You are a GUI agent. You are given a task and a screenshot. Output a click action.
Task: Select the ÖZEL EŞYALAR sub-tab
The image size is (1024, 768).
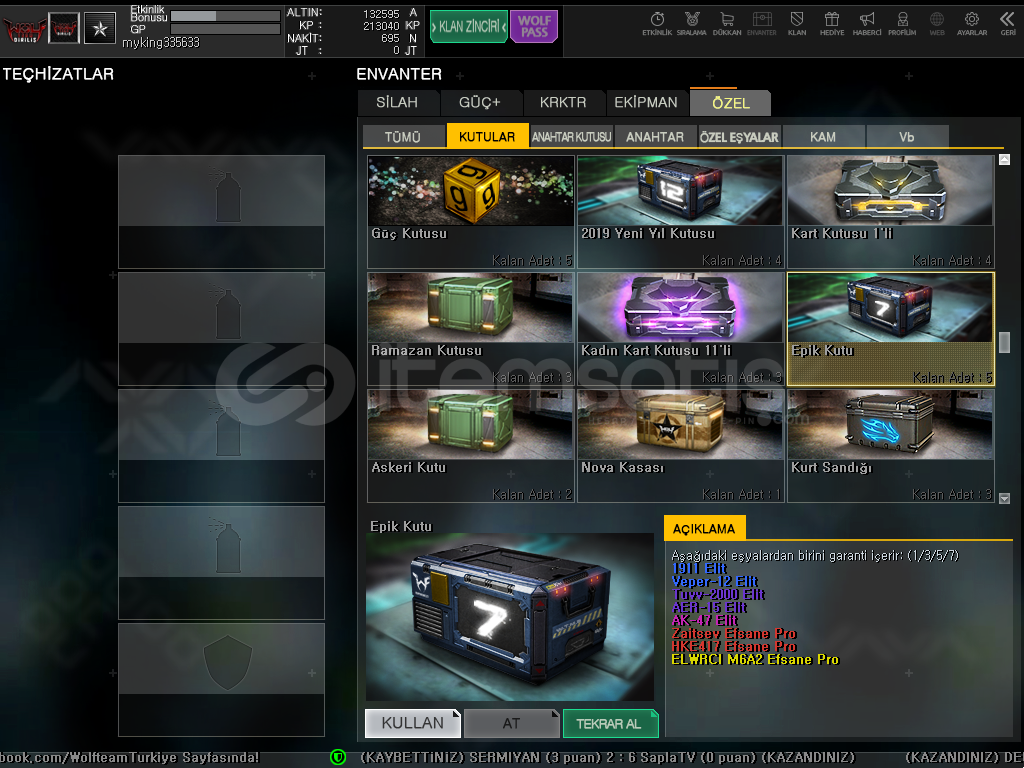[x=739, y=136]
